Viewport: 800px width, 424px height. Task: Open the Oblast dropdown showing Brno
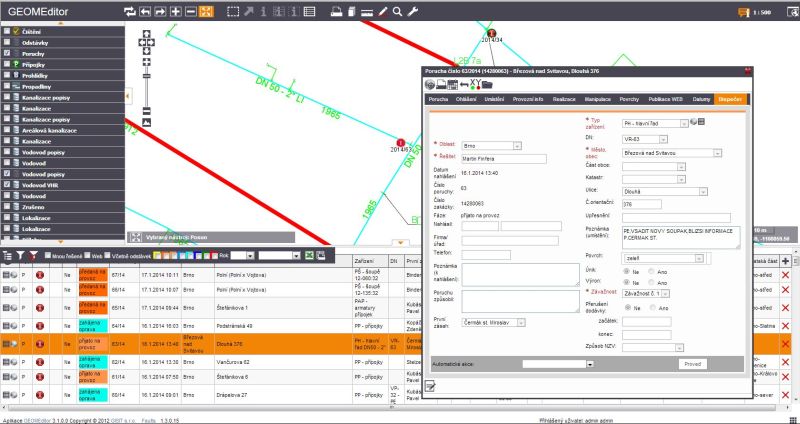491,146
